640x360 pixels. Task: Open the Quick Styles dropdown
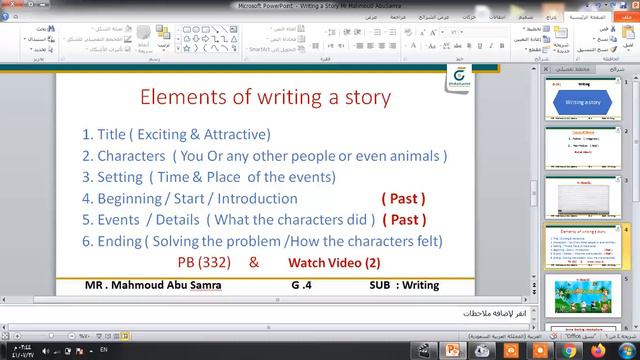pyautogui.click(x=143, y=39)
